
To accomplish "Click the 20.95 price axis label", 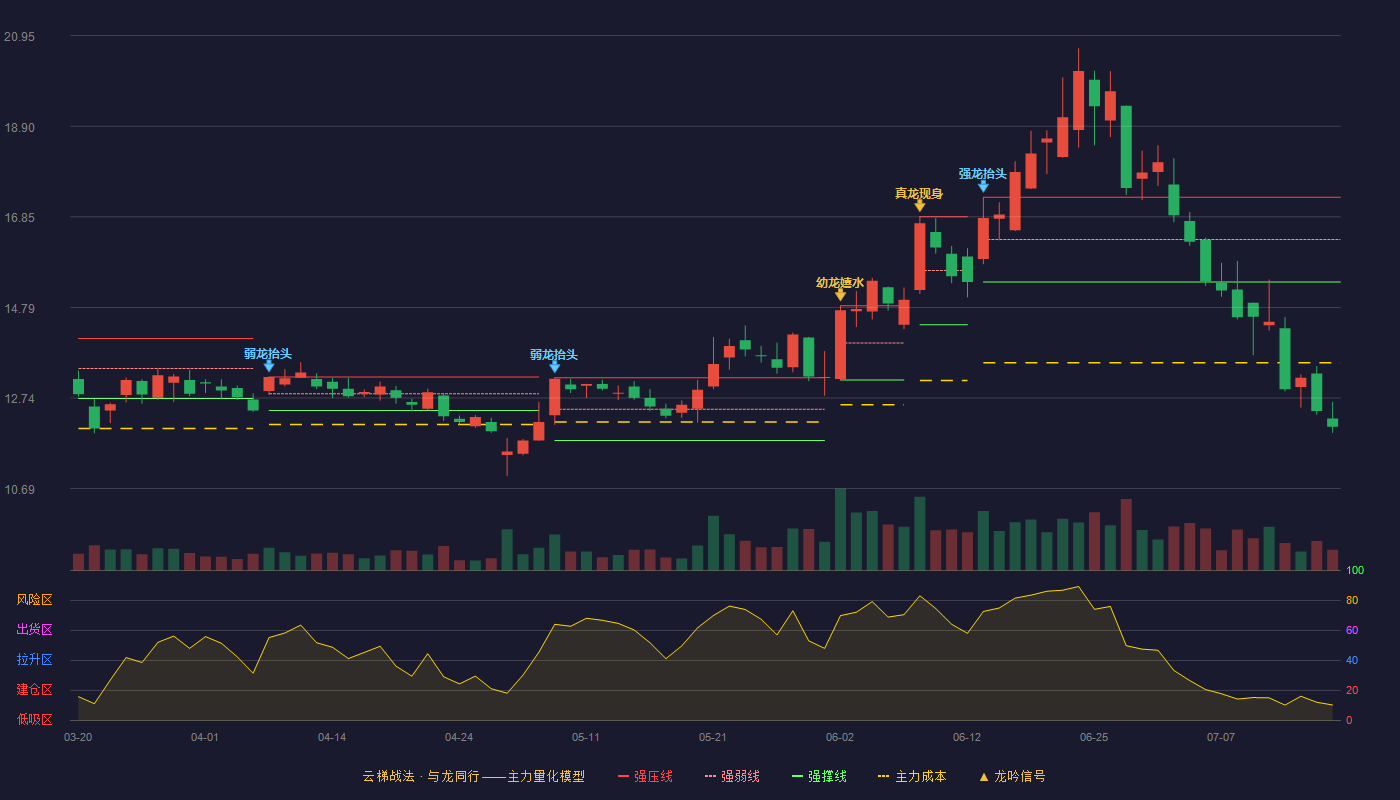I will [19, 37].
